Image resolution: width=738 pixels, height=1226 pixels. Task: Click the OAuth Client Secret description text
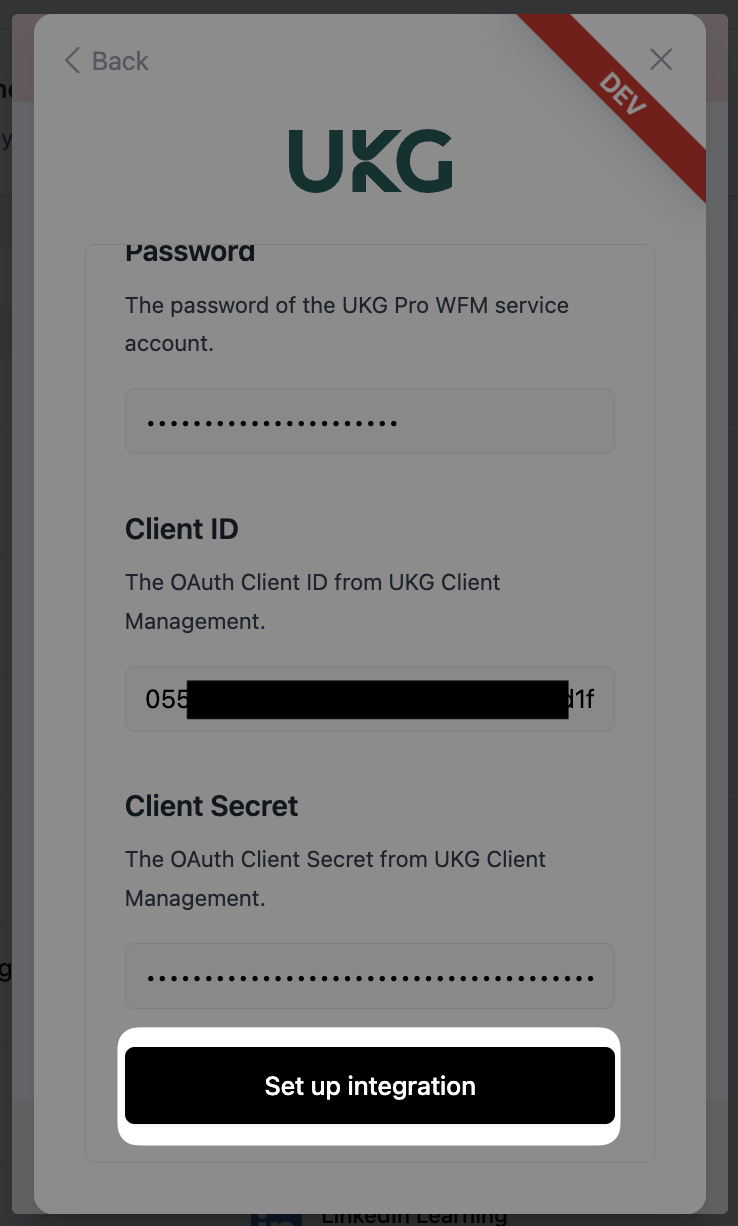(335, 878)
